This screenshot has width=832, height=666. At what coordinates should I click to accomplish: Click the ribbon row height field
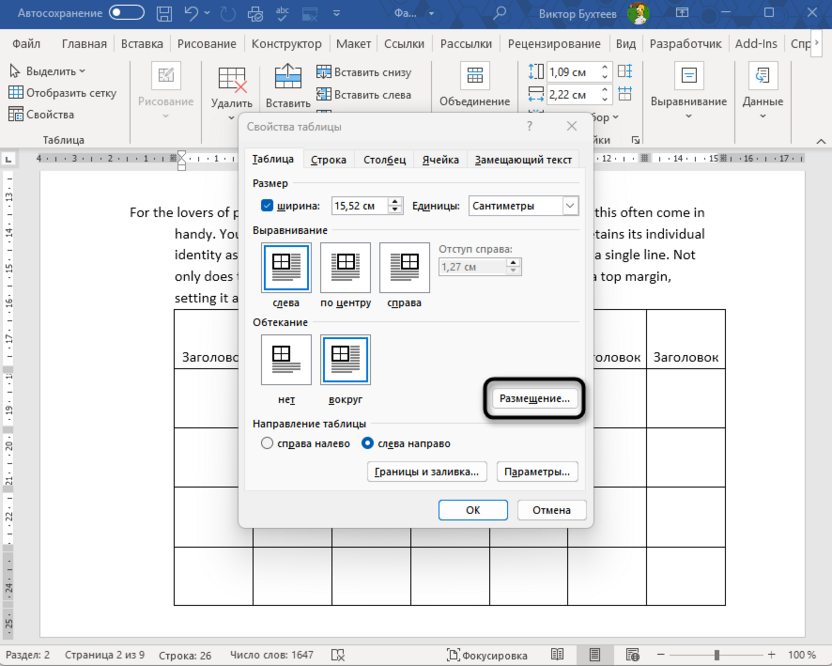click(x=574, y=71)
